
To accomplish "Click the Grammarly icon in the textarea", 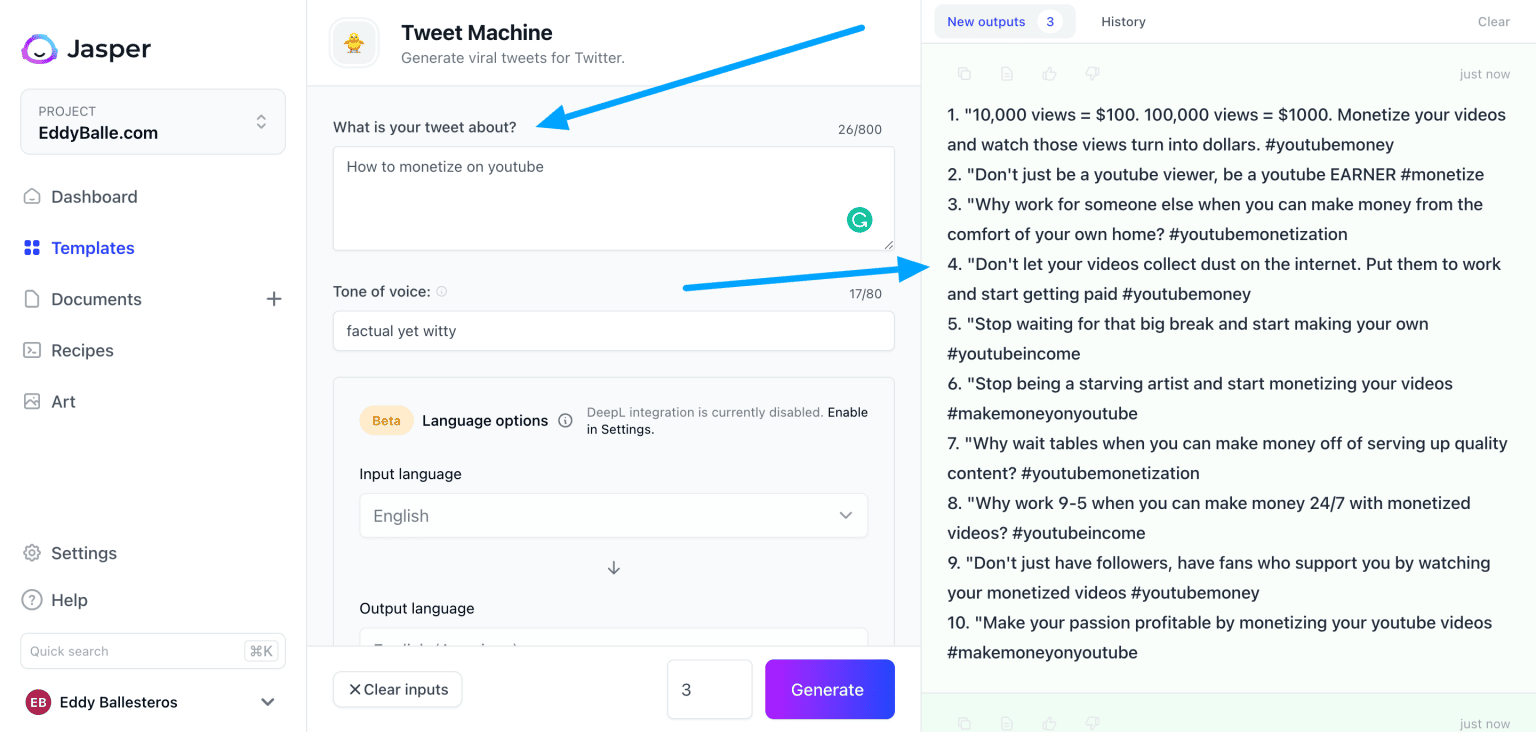I will (x=860, y=219).
